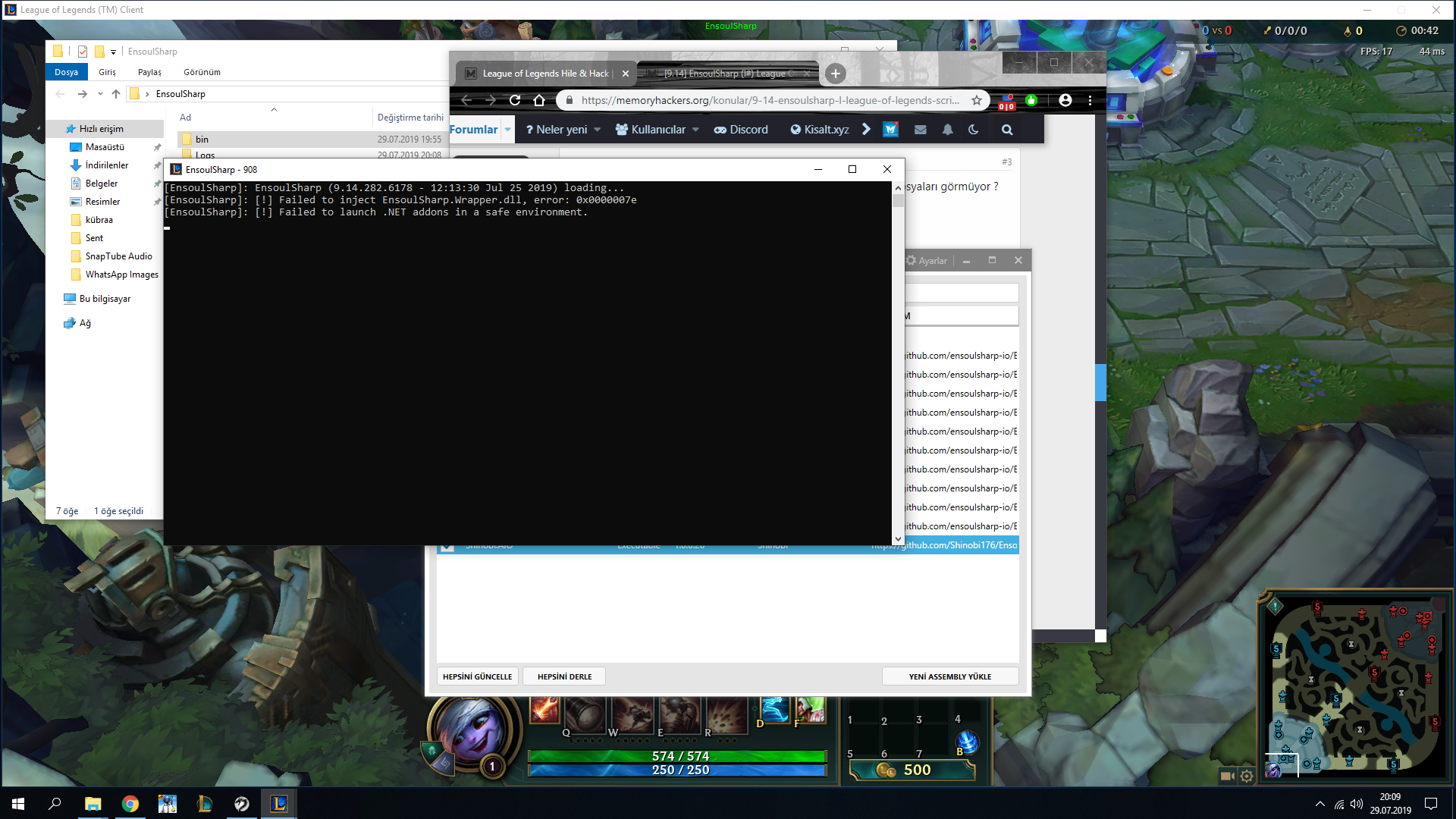Open Quick Access Toolbar customize dropdown
Image resolution: width=1456 pixels, height=819 pixels.
pos(114,52)
